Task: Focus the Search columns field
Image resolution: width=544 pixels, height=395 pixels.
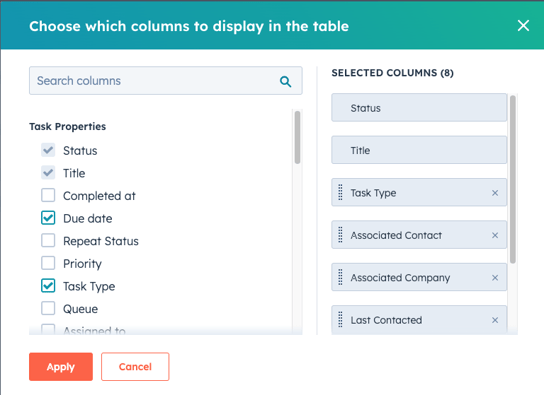Action: [166, 81]
